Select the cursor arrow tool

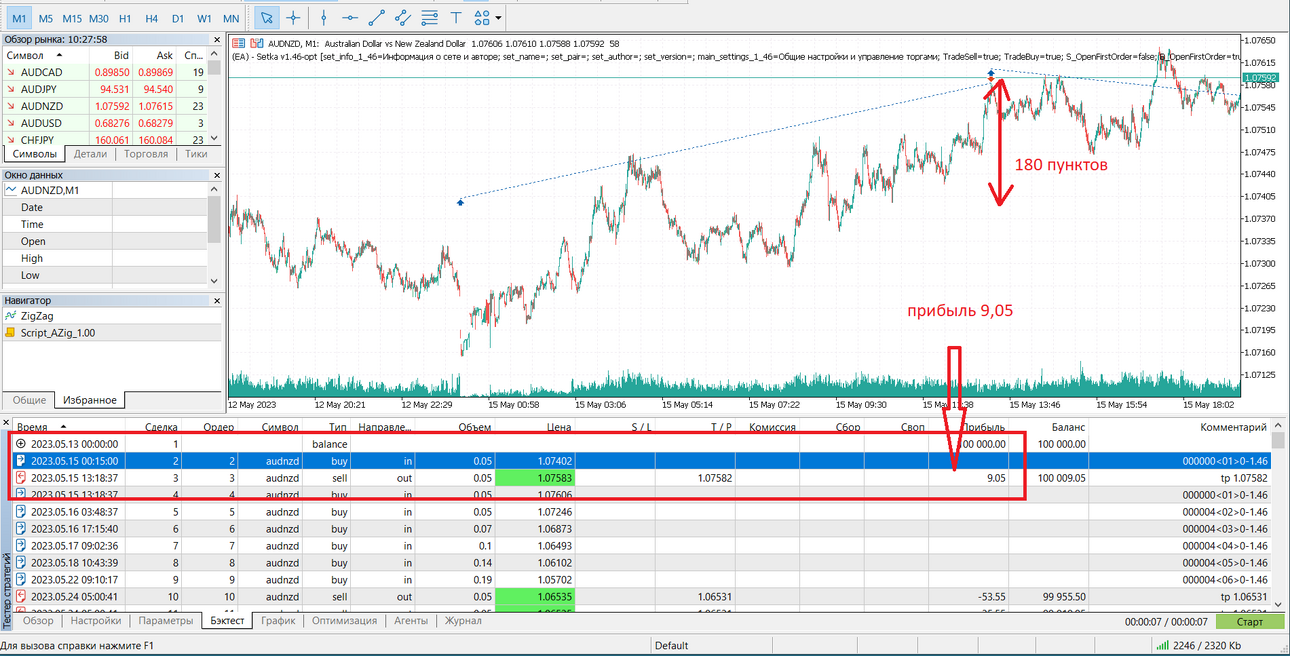click(266, 18)
